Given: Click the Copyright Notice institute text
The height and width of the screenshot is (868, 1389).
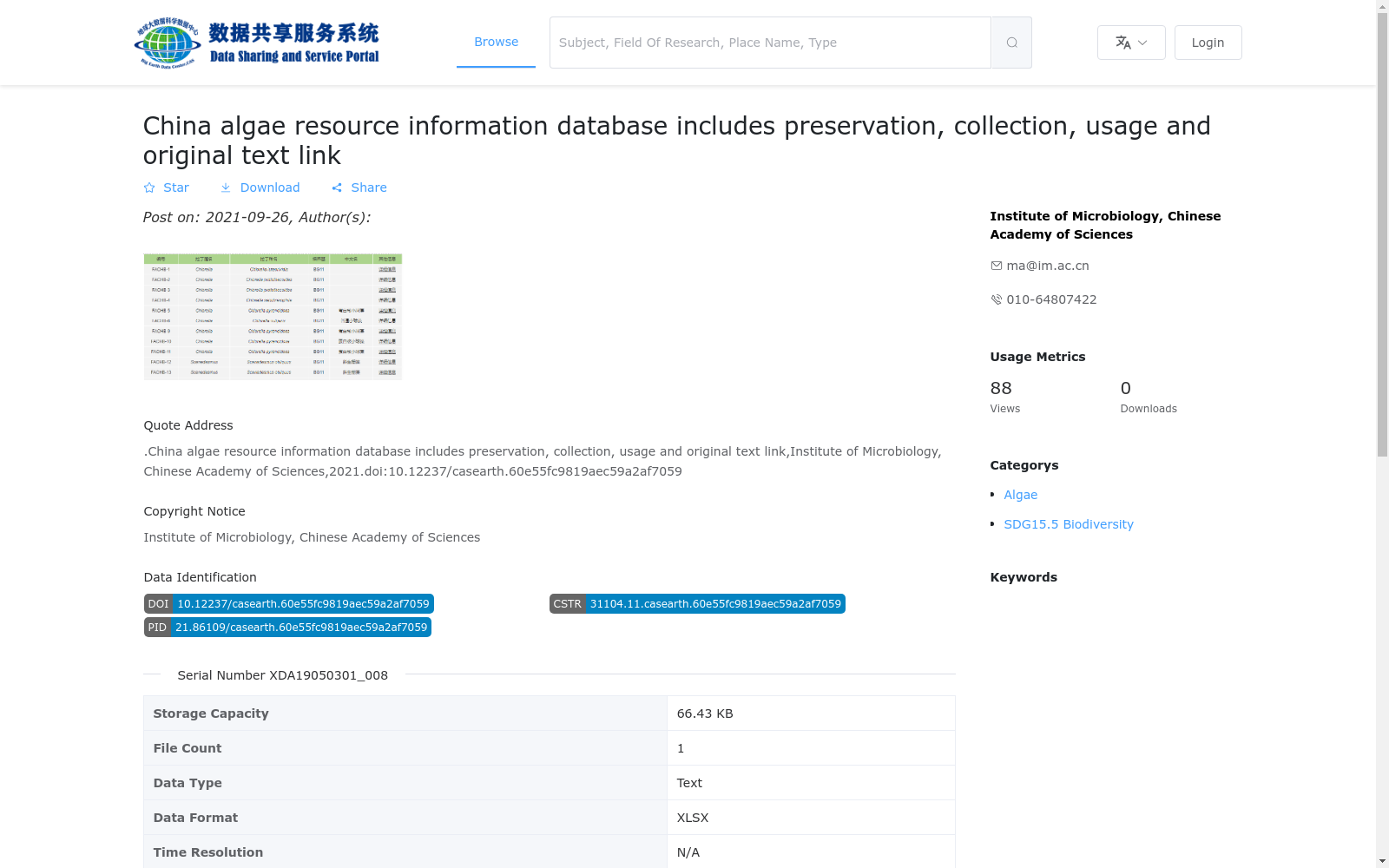Looking at the screenshot, I should point(312,537).
